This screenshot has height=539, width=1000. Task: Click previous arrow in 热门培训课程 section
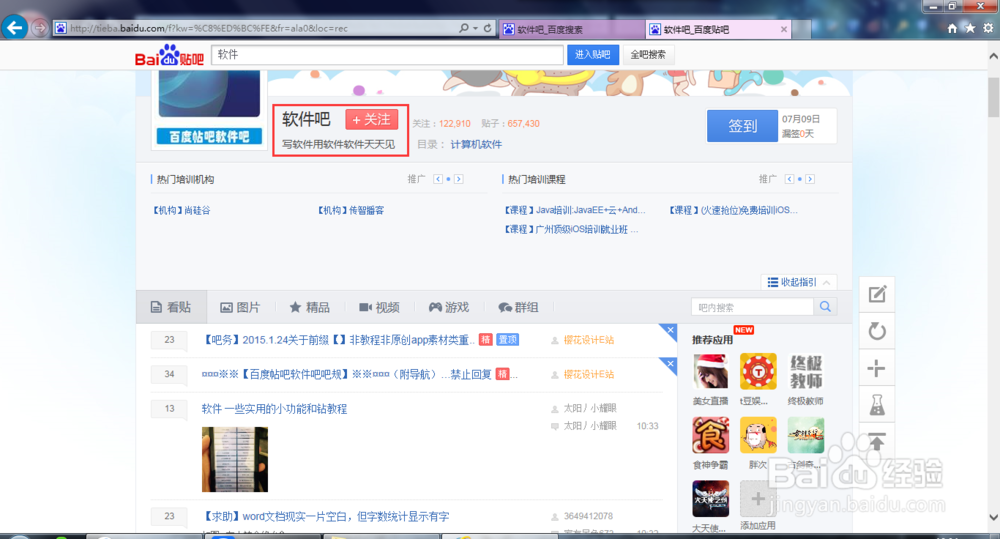[x=790, y=179]
